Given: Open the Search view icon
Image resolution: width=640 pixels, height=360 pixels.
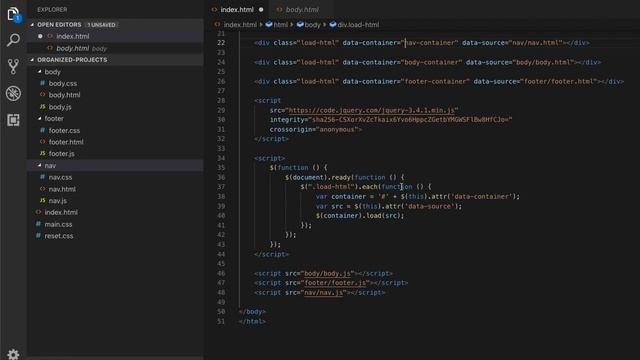Looking at the screenshot, I should (x=13, y=40).
